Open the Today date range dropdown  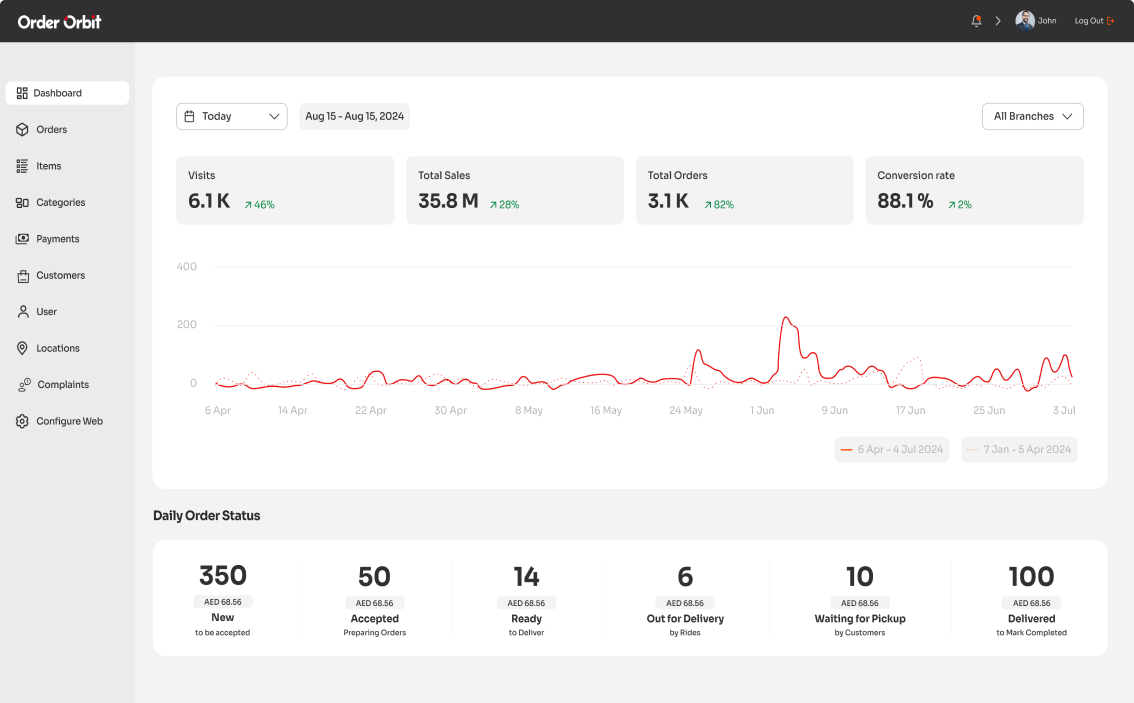[x=231, y=116]
